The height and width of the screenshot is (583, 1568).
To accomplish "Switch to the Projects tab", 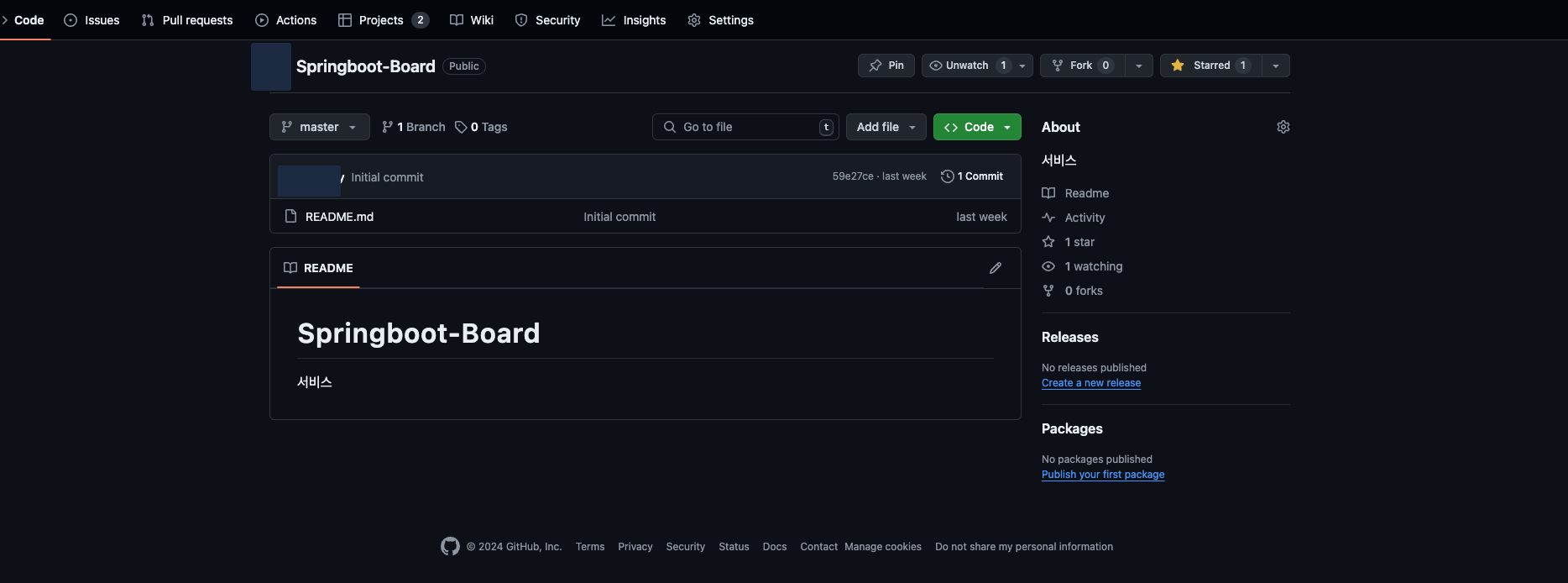I will pyautogui.click(x=384, y=20).
